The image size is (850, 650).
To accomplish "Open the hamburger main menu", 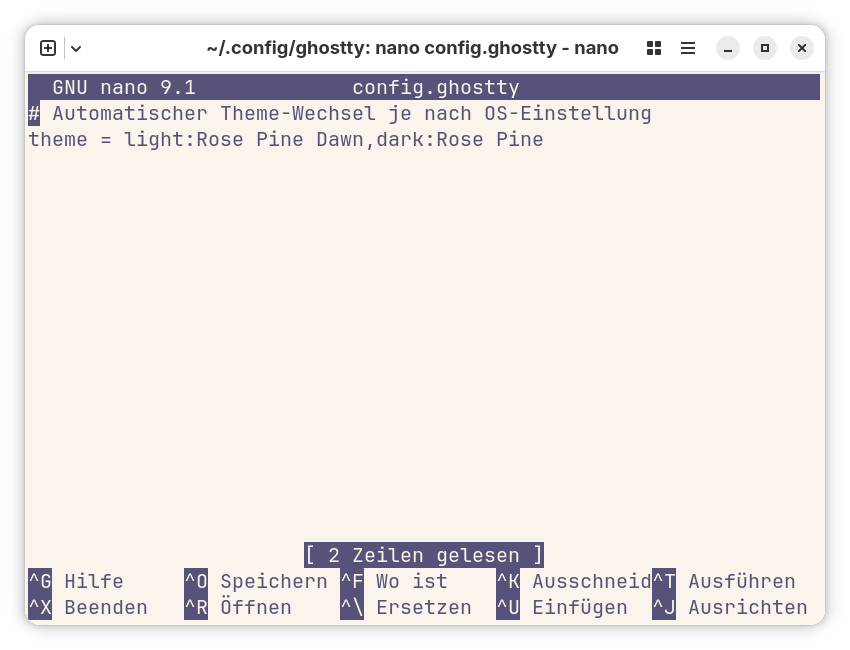I will coord(688,48).
